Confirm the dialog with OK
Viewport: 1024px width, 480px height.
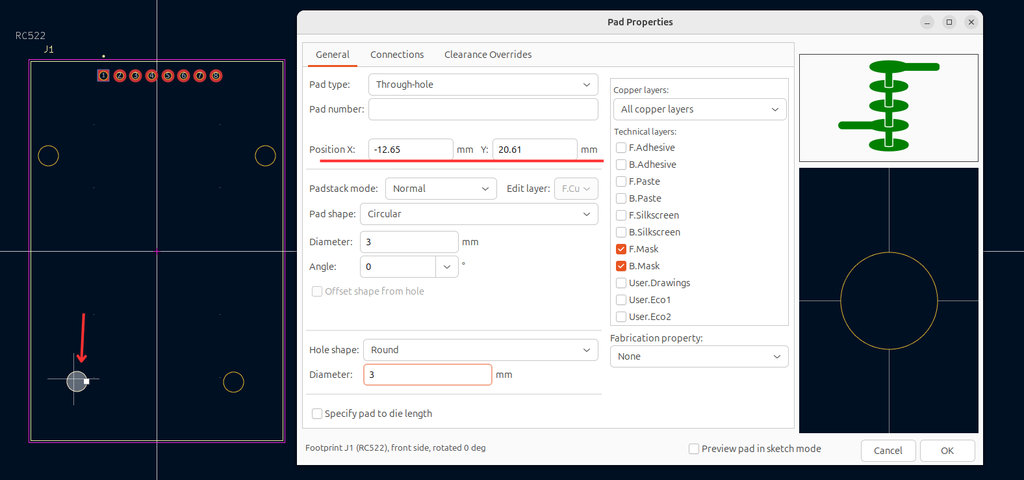coord(946,450)
